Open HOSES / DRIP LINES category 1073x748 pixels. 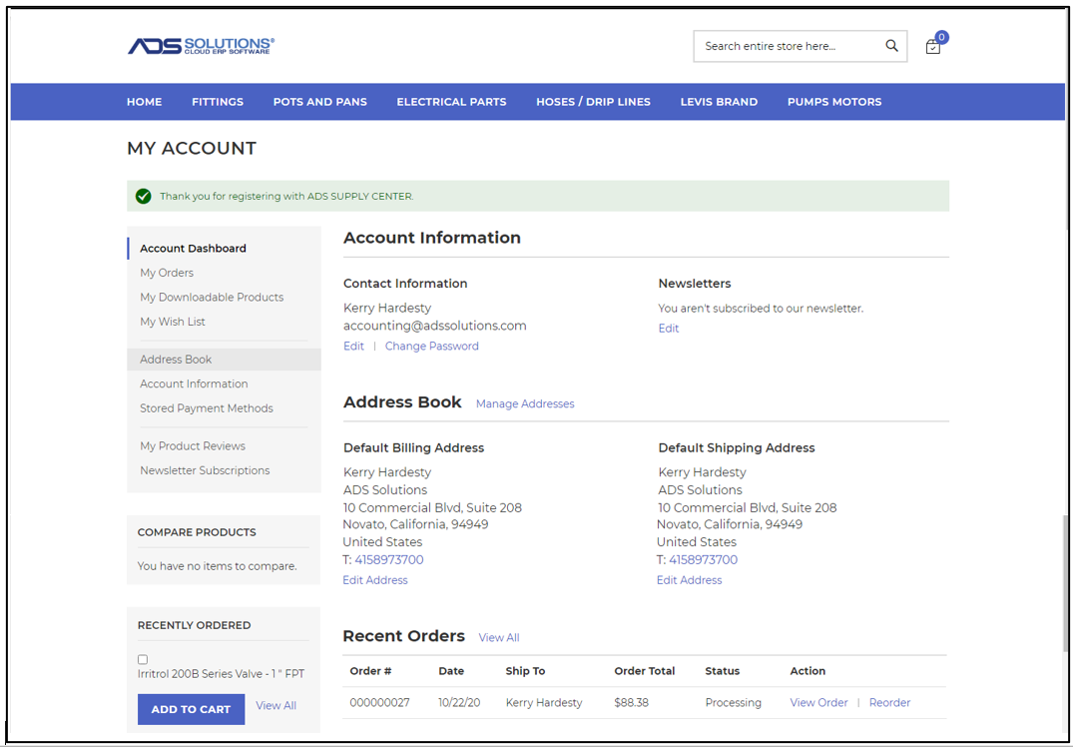[593, 102]
